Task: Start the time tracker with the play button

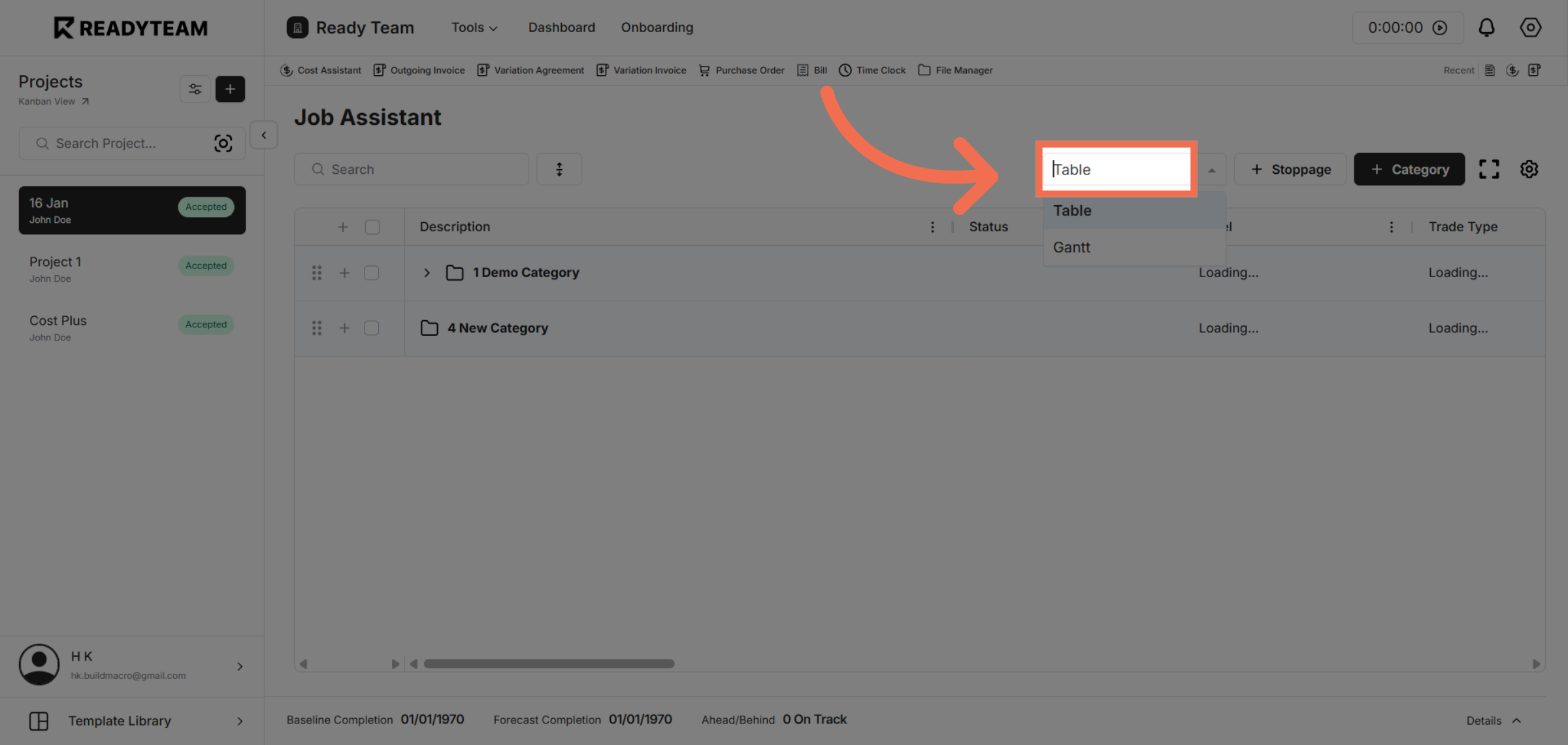Action: click(x=1441, y=27)
